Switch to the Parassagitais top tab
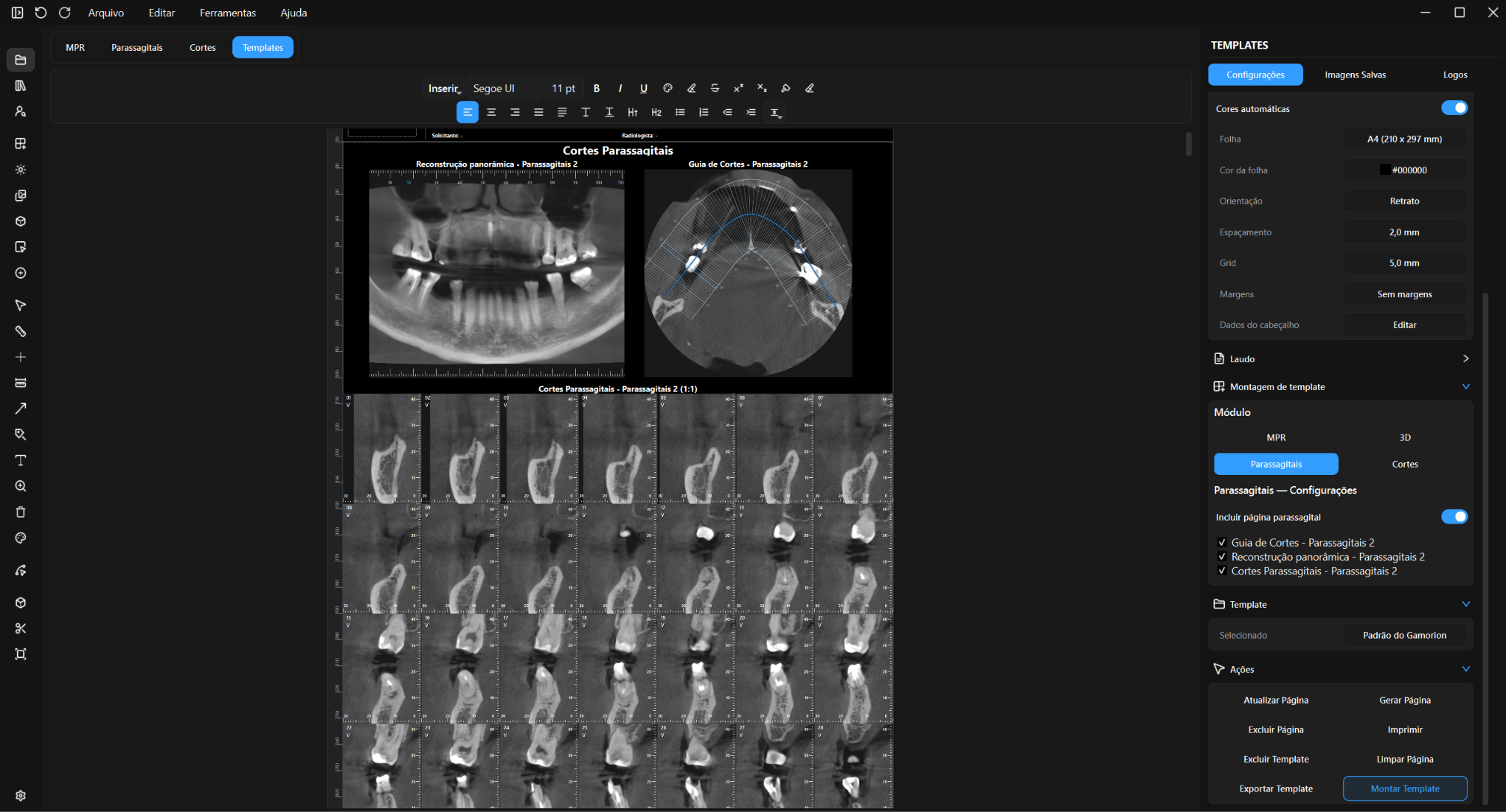This screenshot has width=1506, height=812. (137, 47)
